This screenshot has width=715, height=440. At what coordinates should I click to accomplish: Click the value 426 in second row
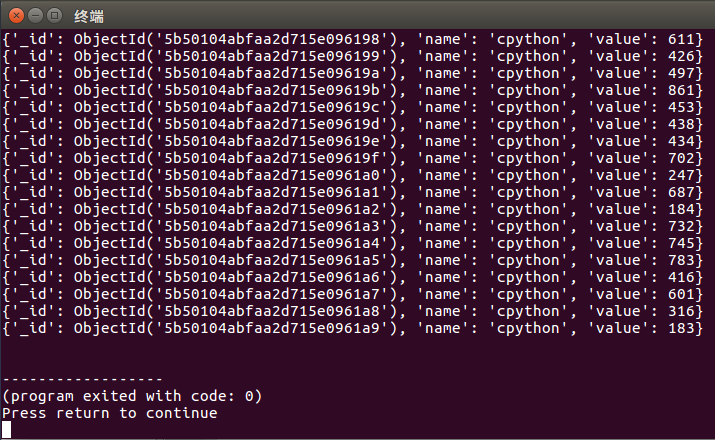coord(681,57)
